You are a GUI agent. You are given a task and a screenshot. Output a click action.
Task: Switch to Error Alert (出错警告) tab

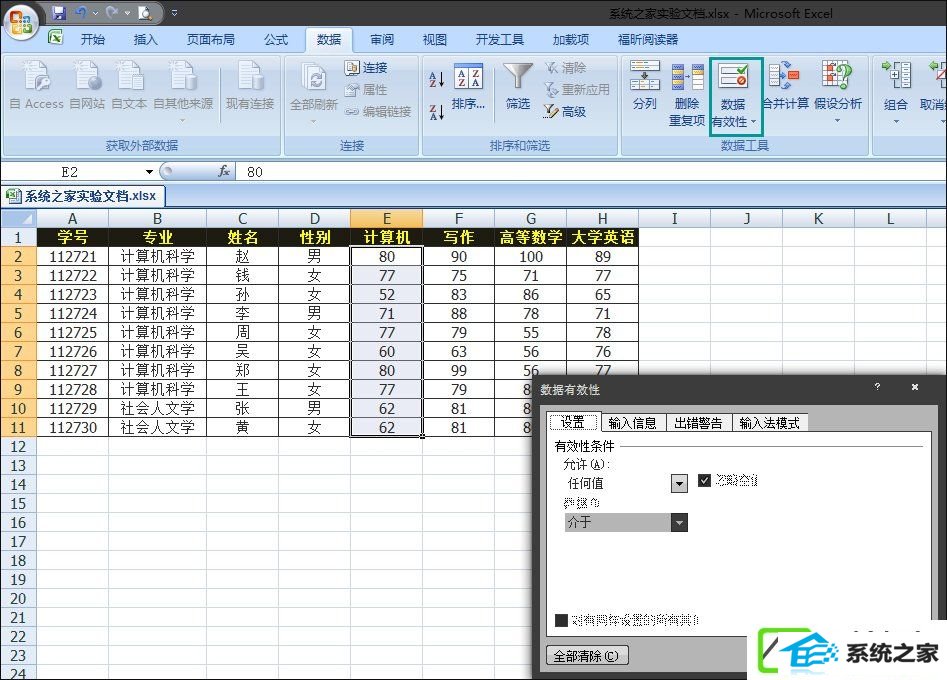pyautogui.click(x=698, y=423)
